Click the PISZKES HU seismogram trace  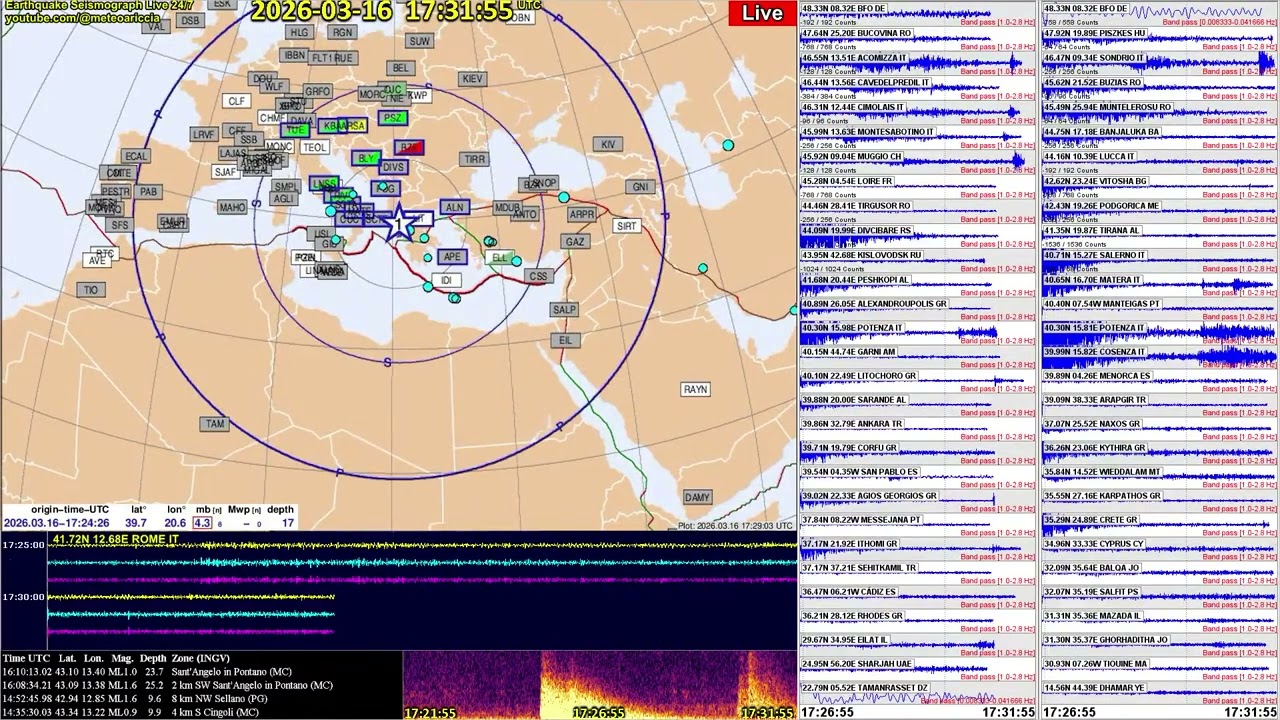(x=1160, y=39)
